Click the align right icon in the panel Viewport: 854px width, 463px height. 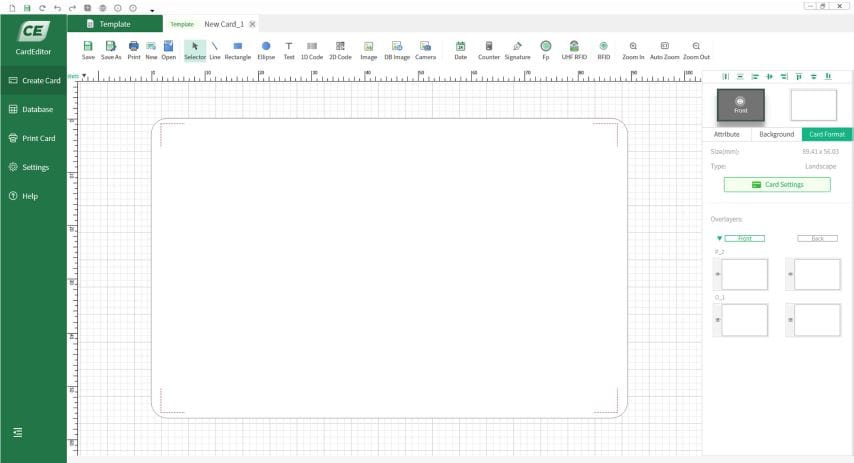click(784, 76)
